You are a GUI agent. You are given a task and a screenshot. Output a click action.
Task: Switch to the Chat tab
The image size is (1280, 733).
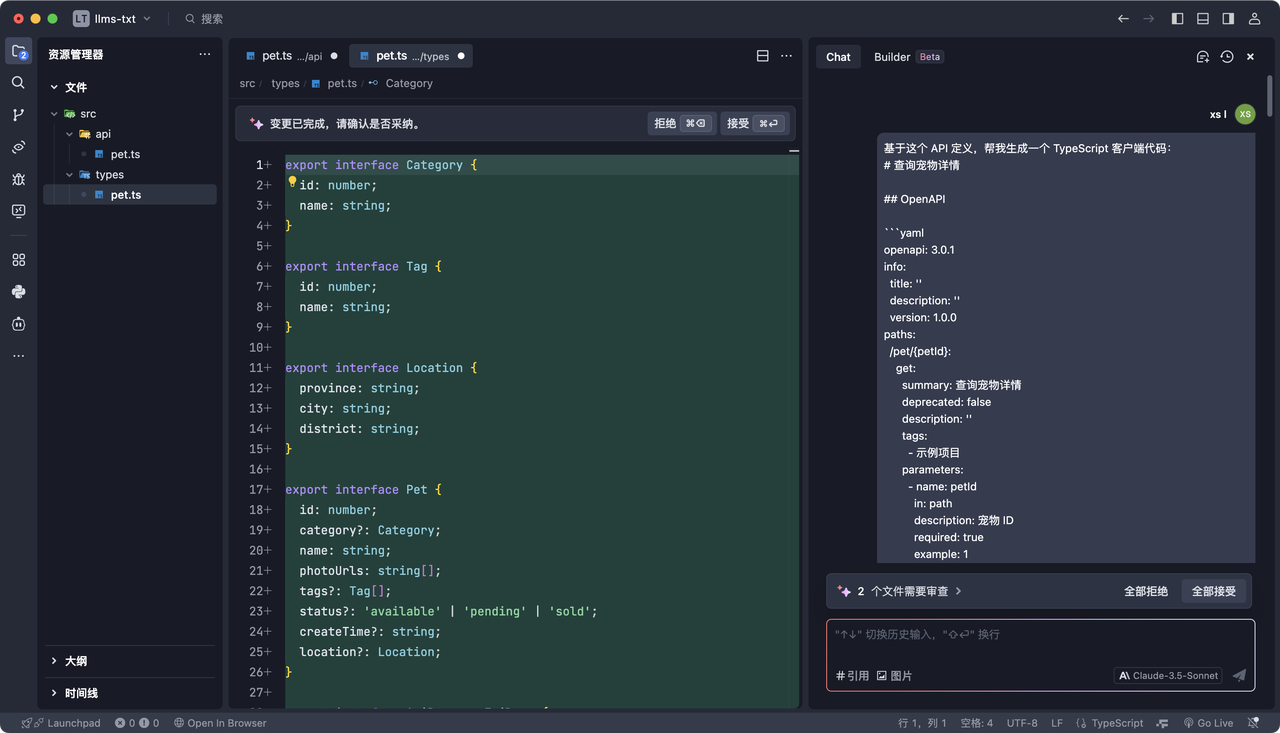click(x=838, y=57)
